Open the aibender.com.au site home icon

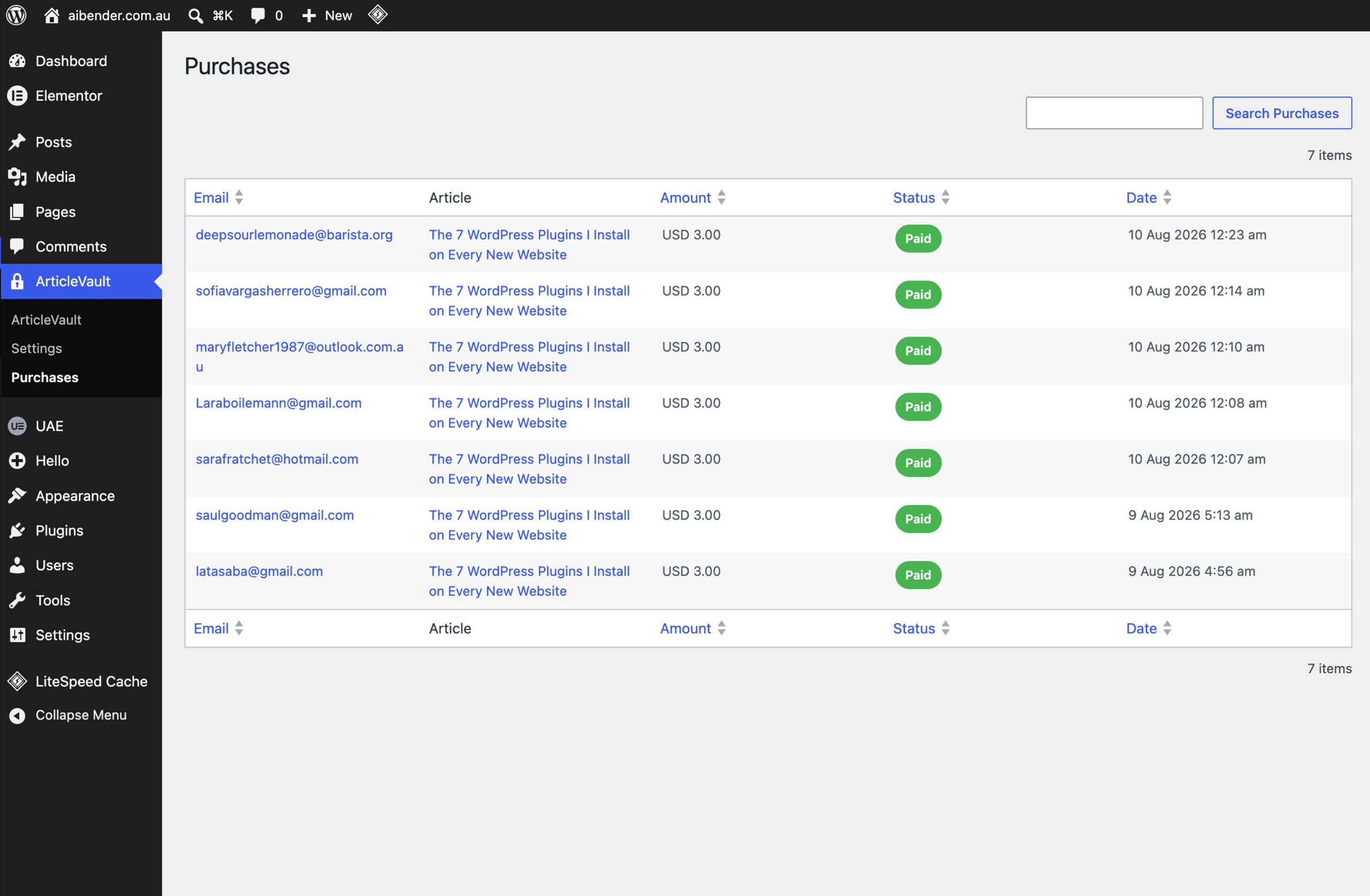click(x=52, y=16)
